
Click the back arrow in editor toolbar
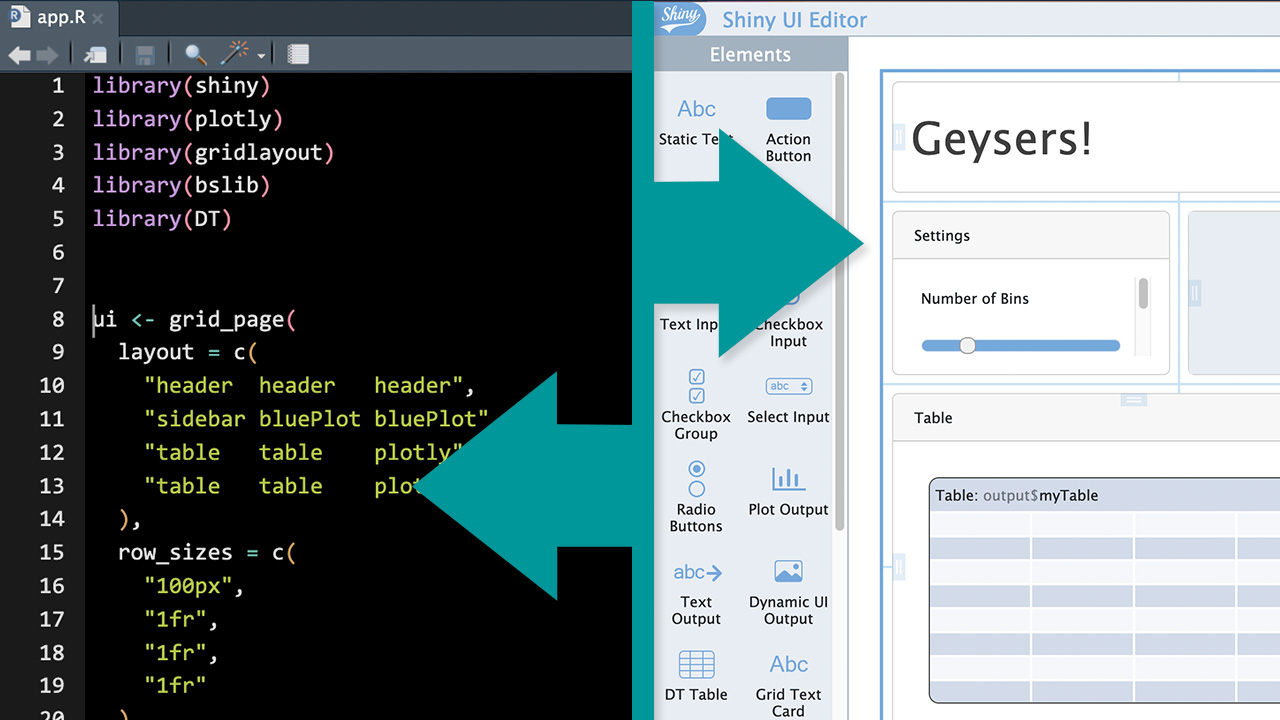pyautogui.click(x=19, y=55)
